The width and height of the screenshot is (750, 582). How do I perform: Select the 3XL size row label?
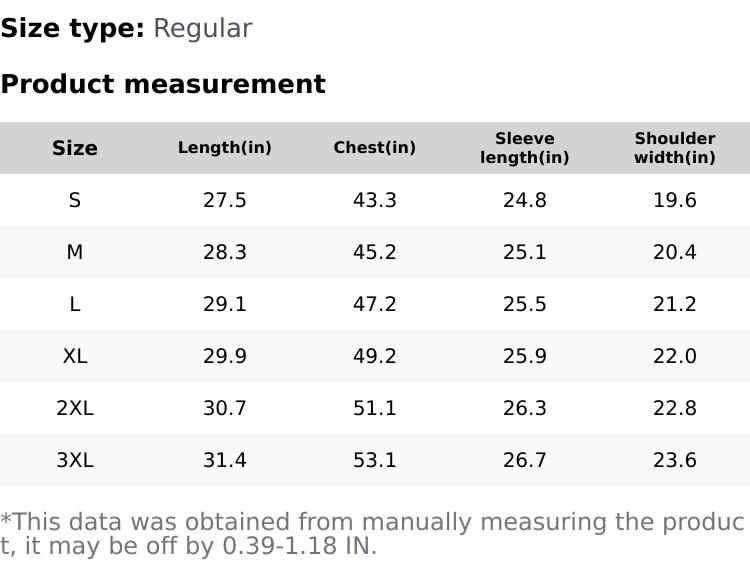tap(75, 460)
